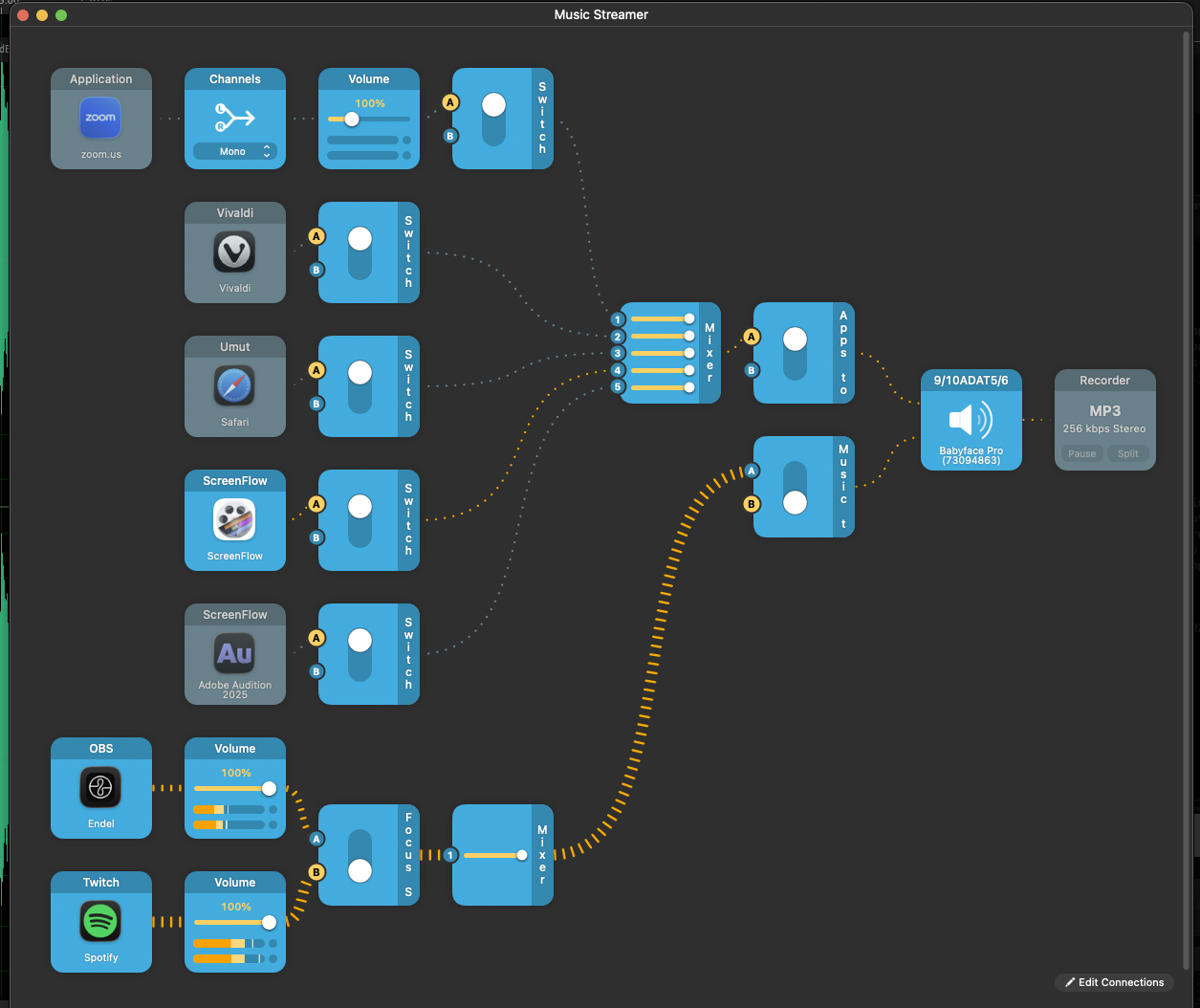The width and height of the screenshot is (1200, 1008).
Task: Click channel 1 slider in the five-channel Mixer
Action: pos(663,318)
